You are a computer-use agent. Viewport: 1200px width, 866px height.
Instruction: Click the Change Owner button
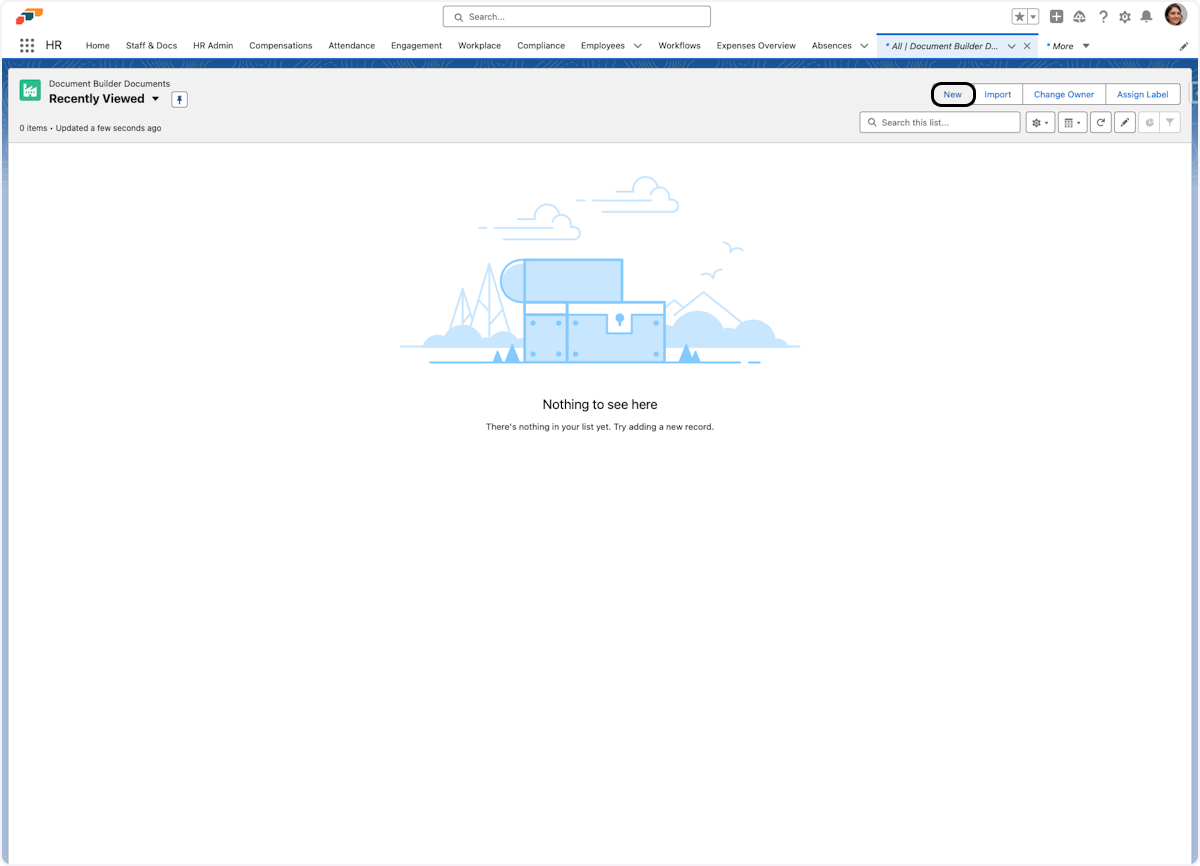[1063, 94]
